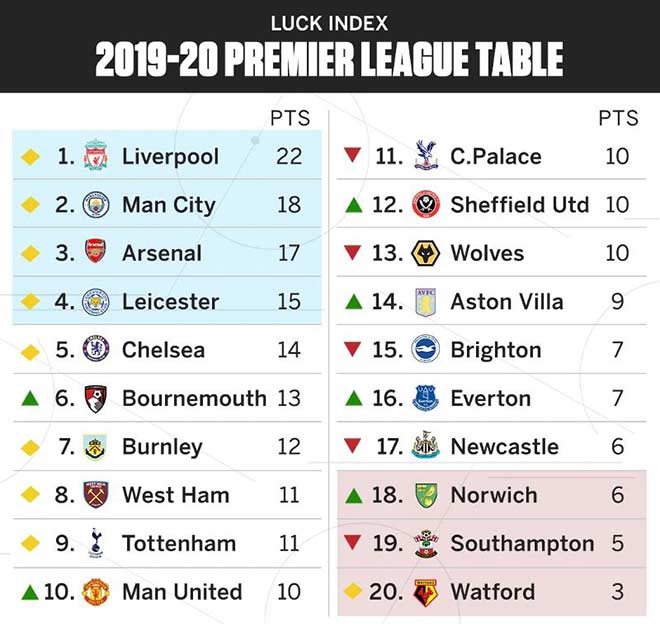The width and height of the screenshot is (660, 624).
Task: Click the Norwich canary crest
Action: [x=426, y=495]
